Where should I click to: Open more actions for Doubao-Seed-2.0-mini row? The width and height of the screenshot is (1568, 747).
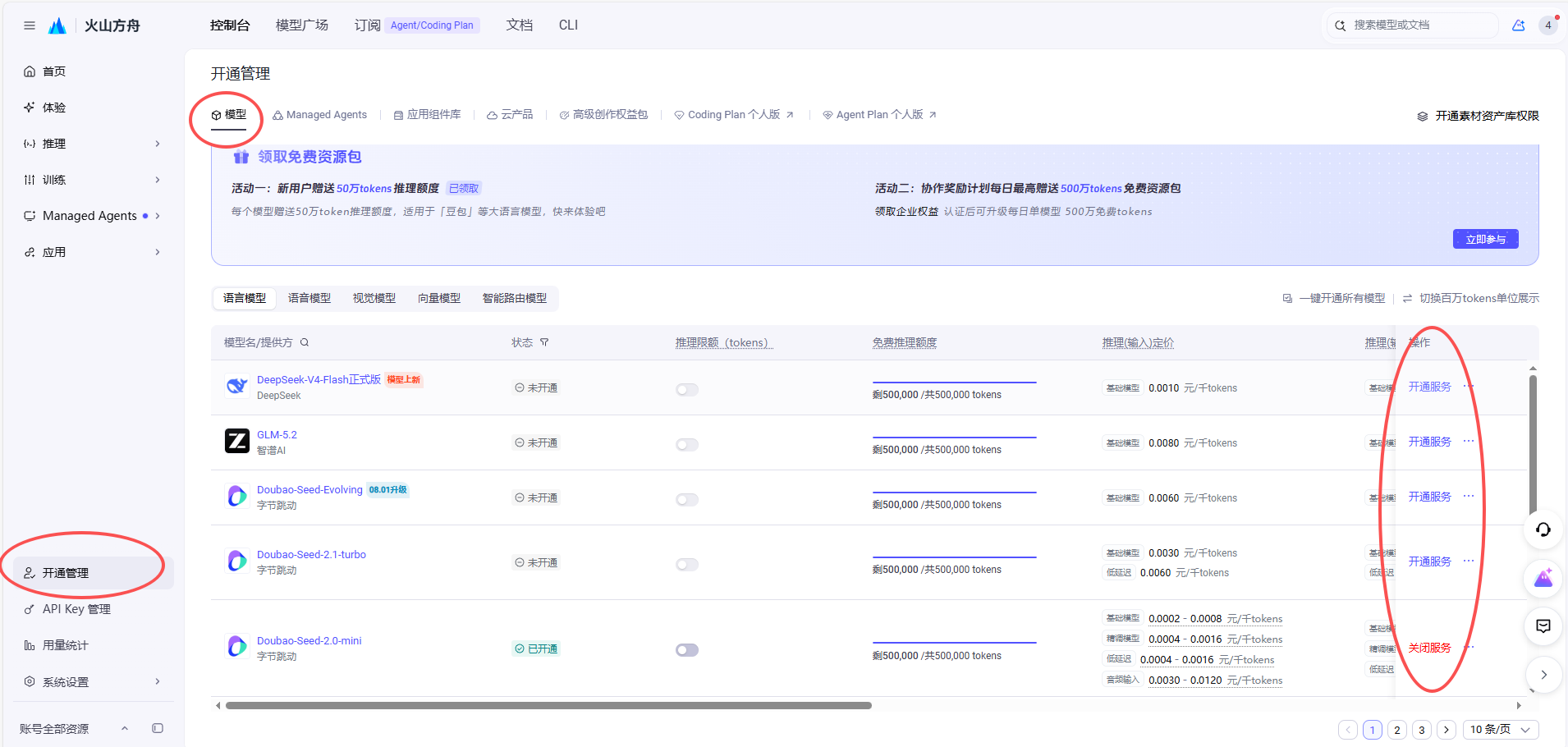click(1469, 648)
